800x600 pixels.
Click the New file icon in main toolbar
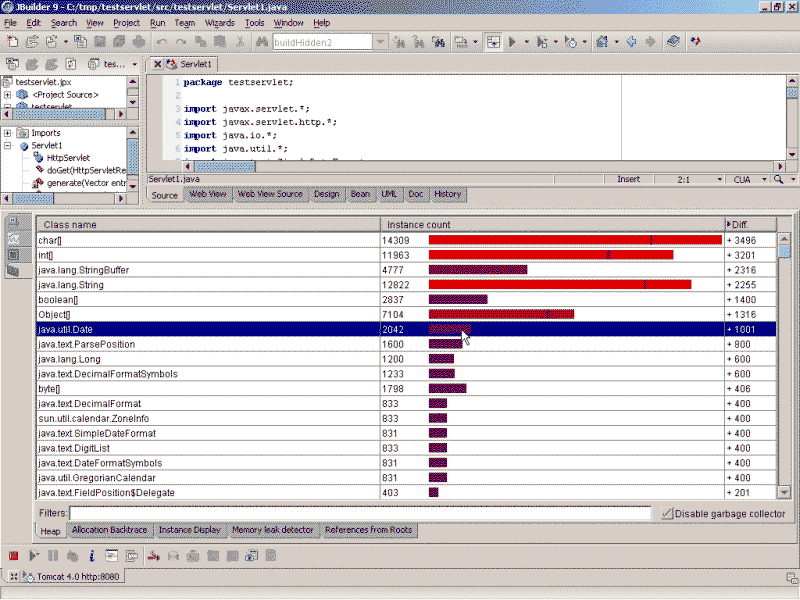[13, 42]
